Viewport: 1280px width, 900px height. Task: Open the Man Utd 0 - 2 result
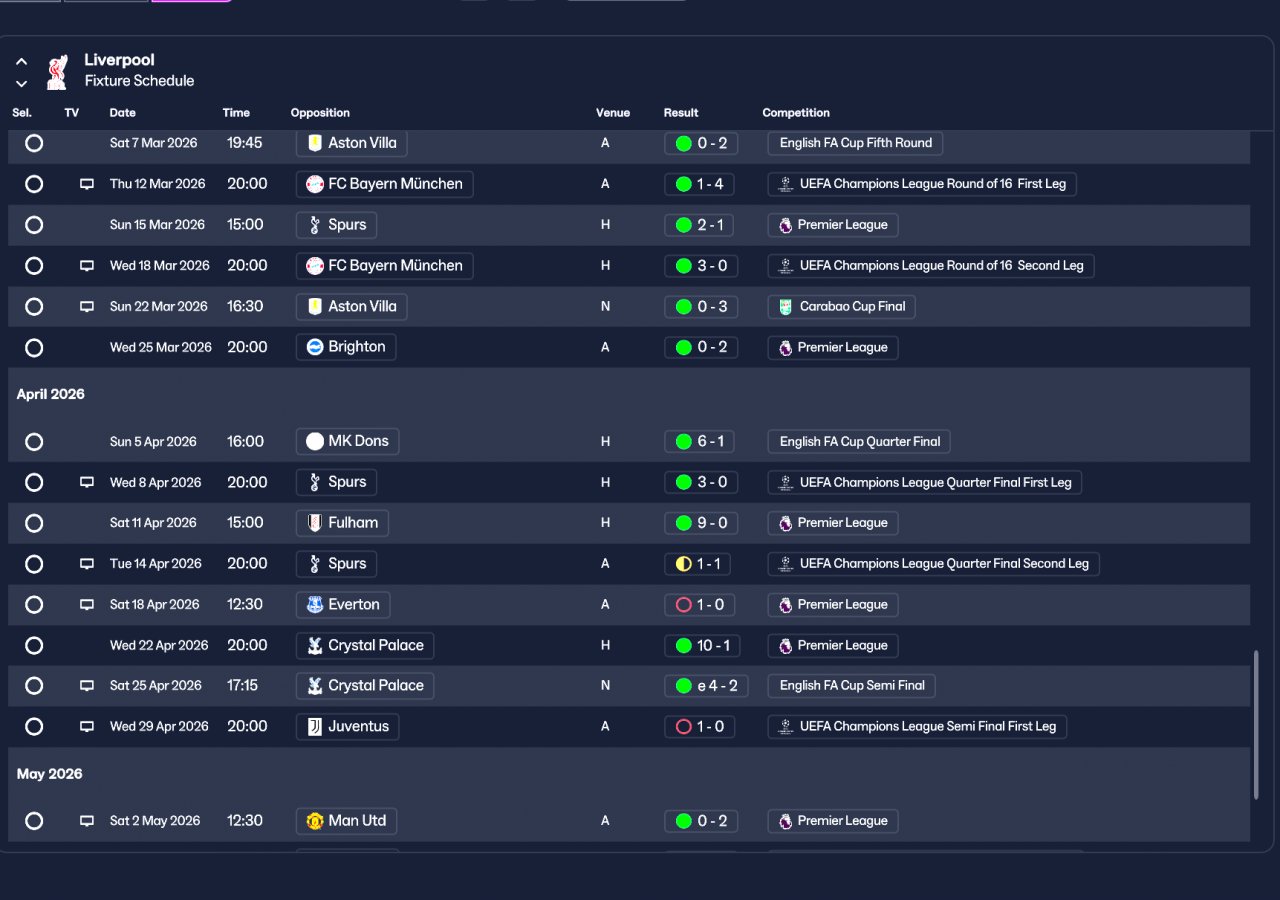point(701,821)
